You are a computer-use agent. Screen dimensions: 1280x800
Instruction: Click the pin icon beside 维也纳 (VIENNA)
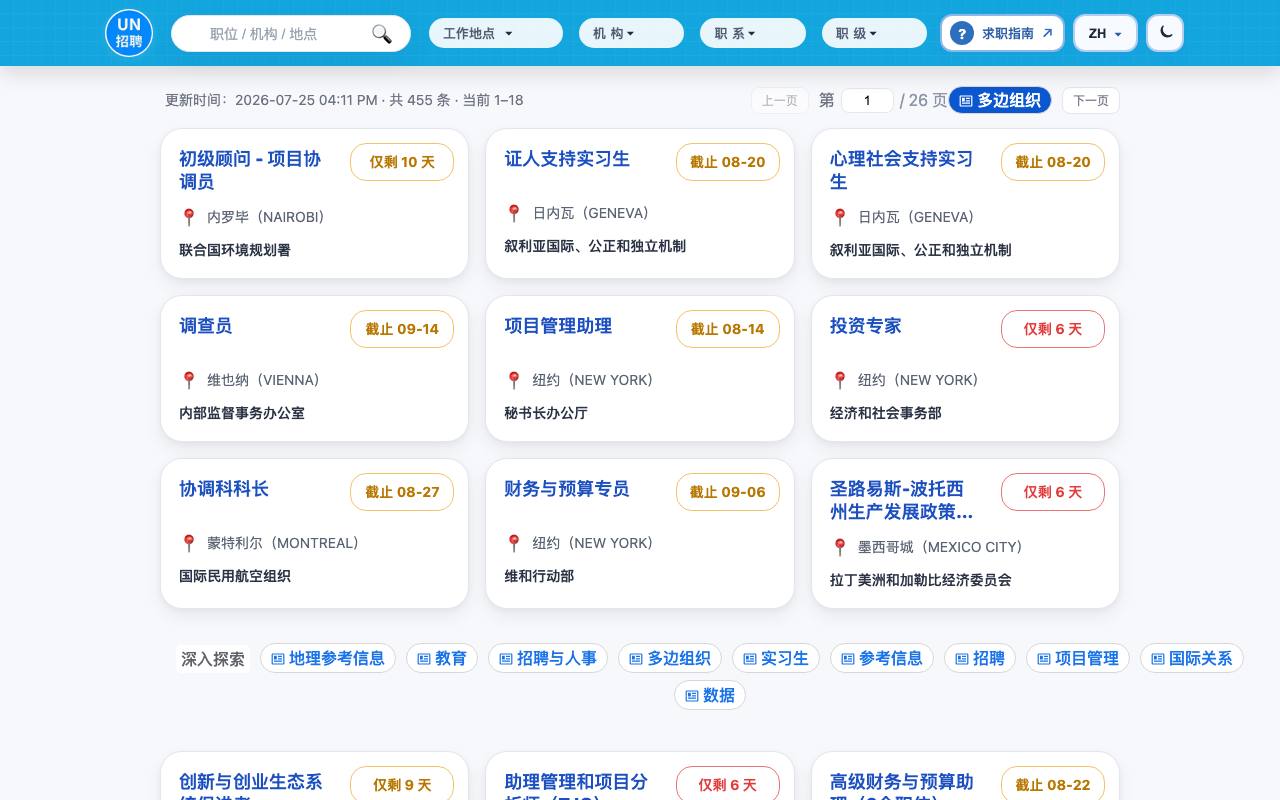[x=188, y=380]
